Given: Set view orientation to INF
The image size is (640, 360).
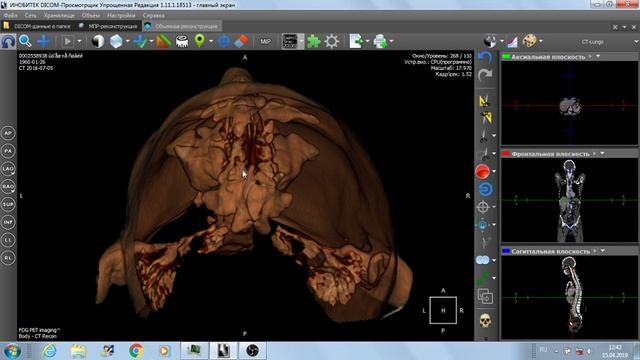Looking at the screenshot, I should click(x=8, y=222).
